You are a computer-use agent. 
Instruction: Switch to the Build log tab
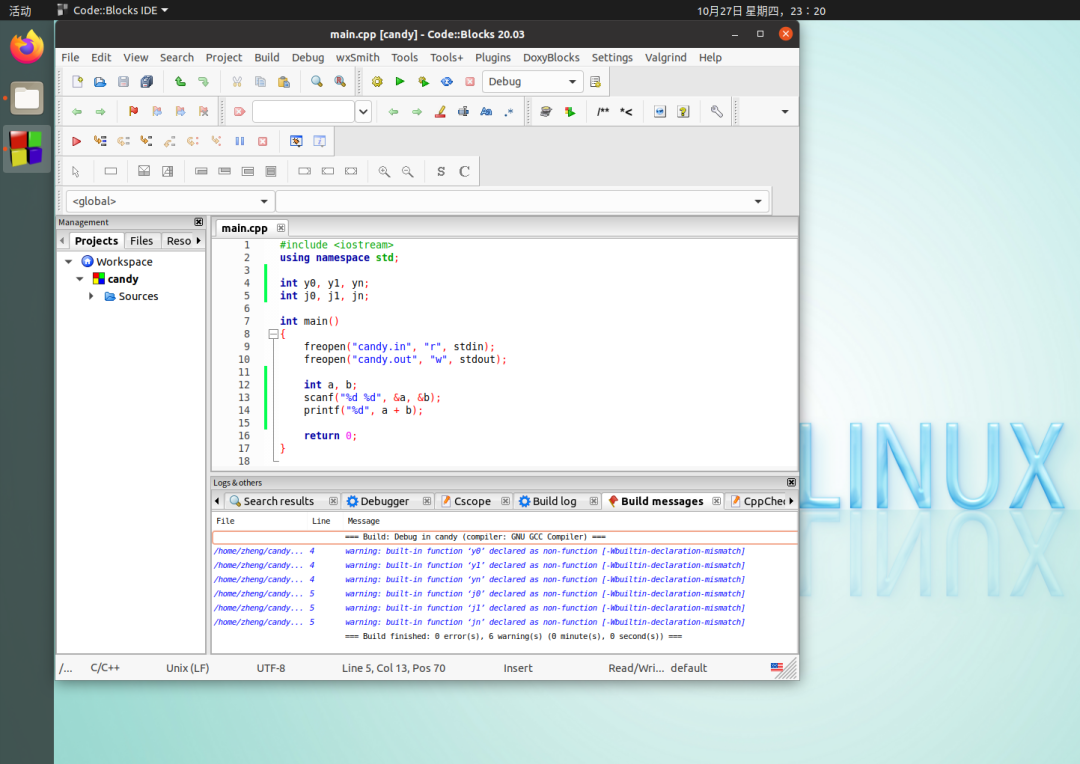coord(554,501)
